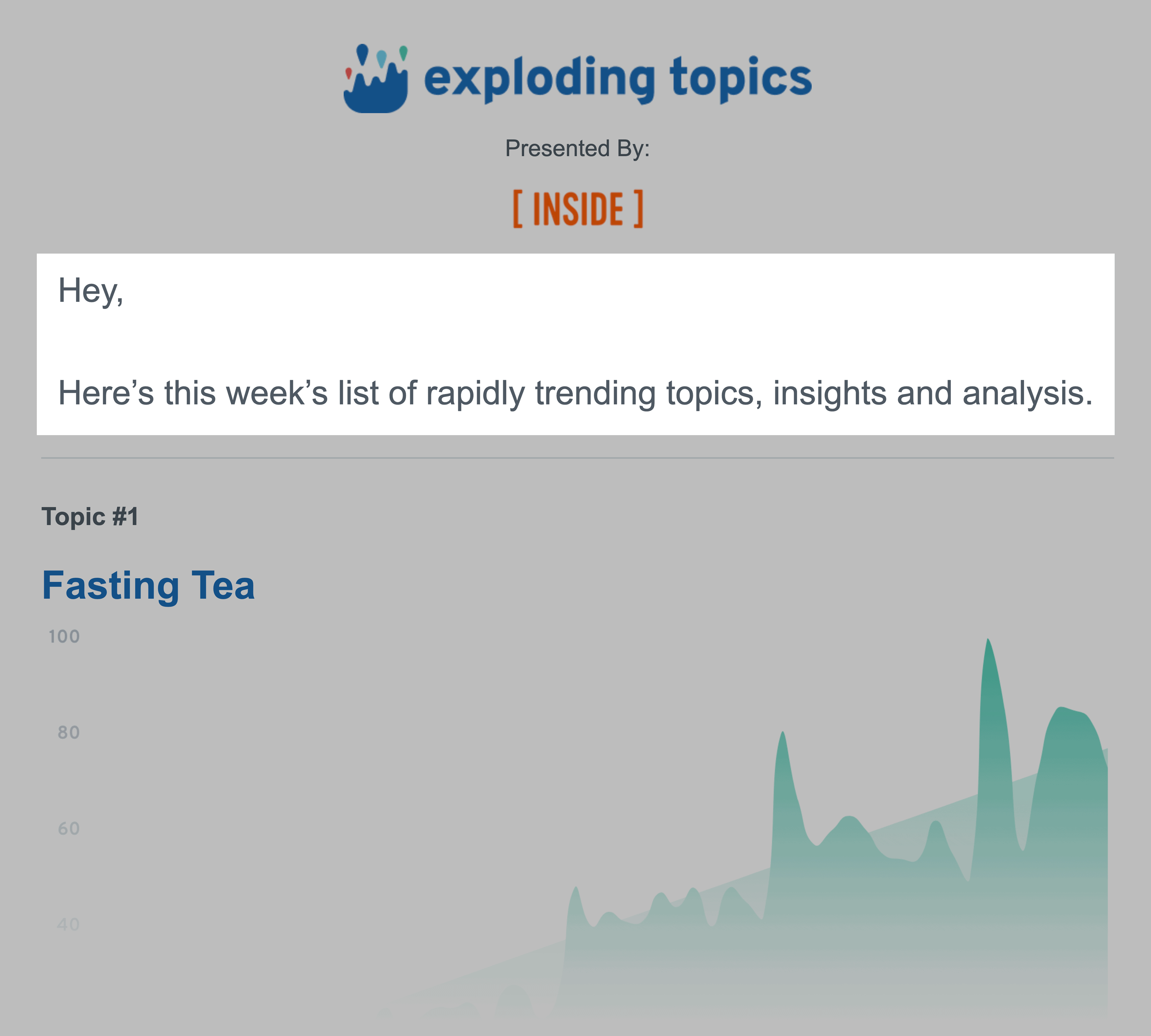
Task: Click the "Here's this week's list" sentence
Action: coord(575,393)
